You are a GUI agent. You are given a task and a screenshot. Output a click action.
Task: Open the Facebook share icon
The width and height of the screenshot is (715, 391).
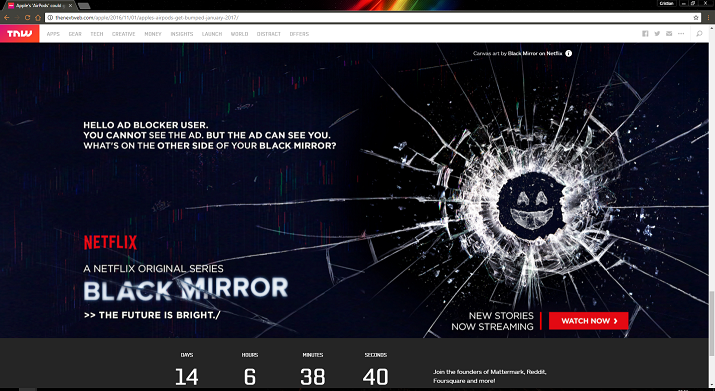point(645,34)
